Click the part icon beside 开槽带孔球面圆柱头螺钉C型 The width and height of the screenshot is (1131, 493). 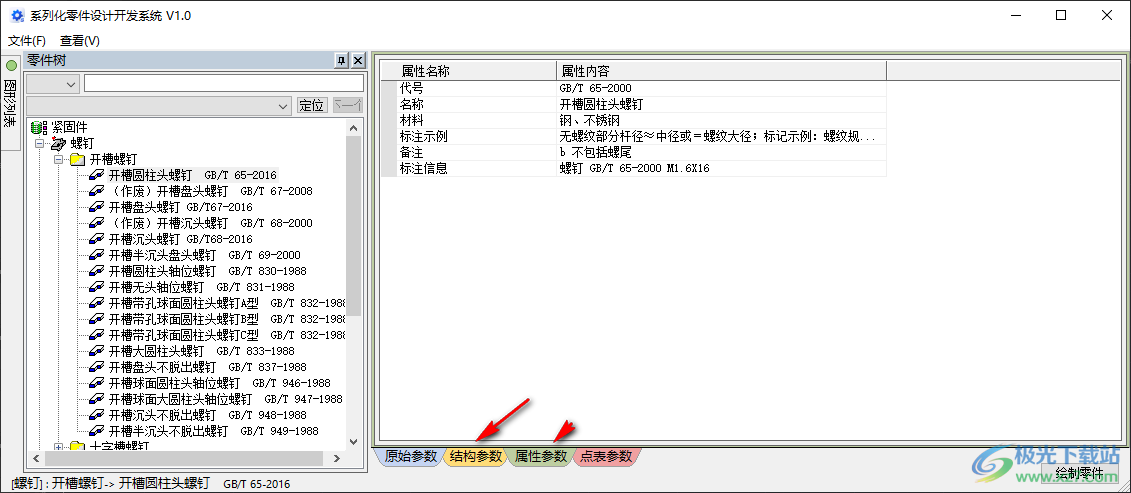click(x=97, y=335)
